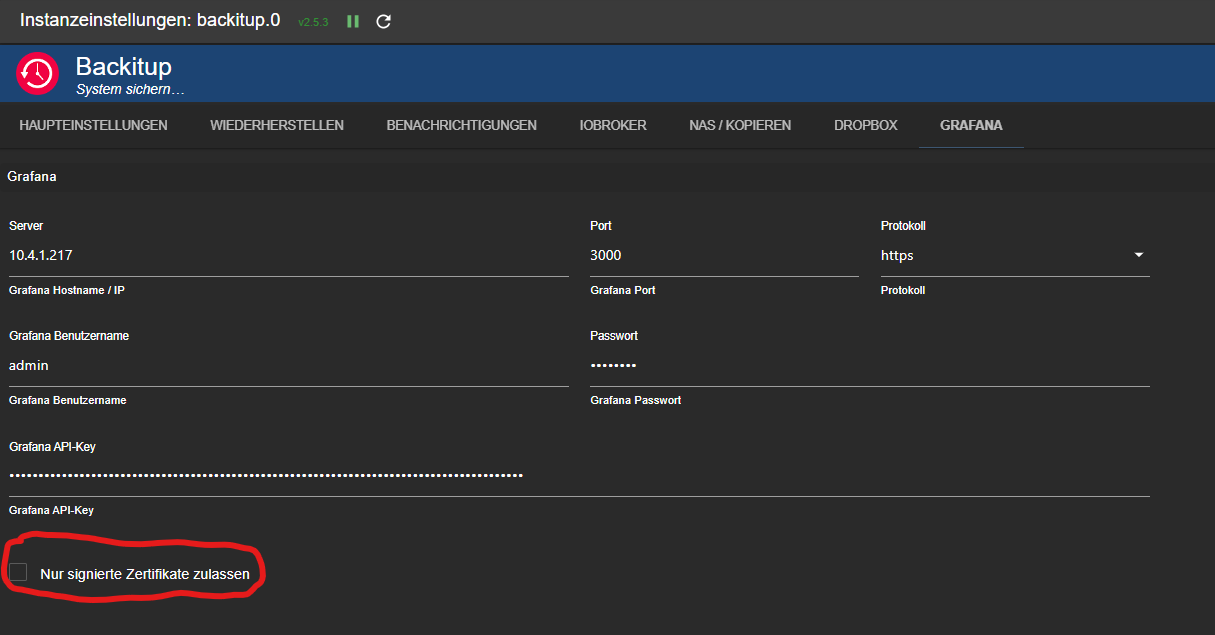Screen dimensions: 1215x635
Task: Click the Grafana Benutzername field with admin
Action: point(289,366)
